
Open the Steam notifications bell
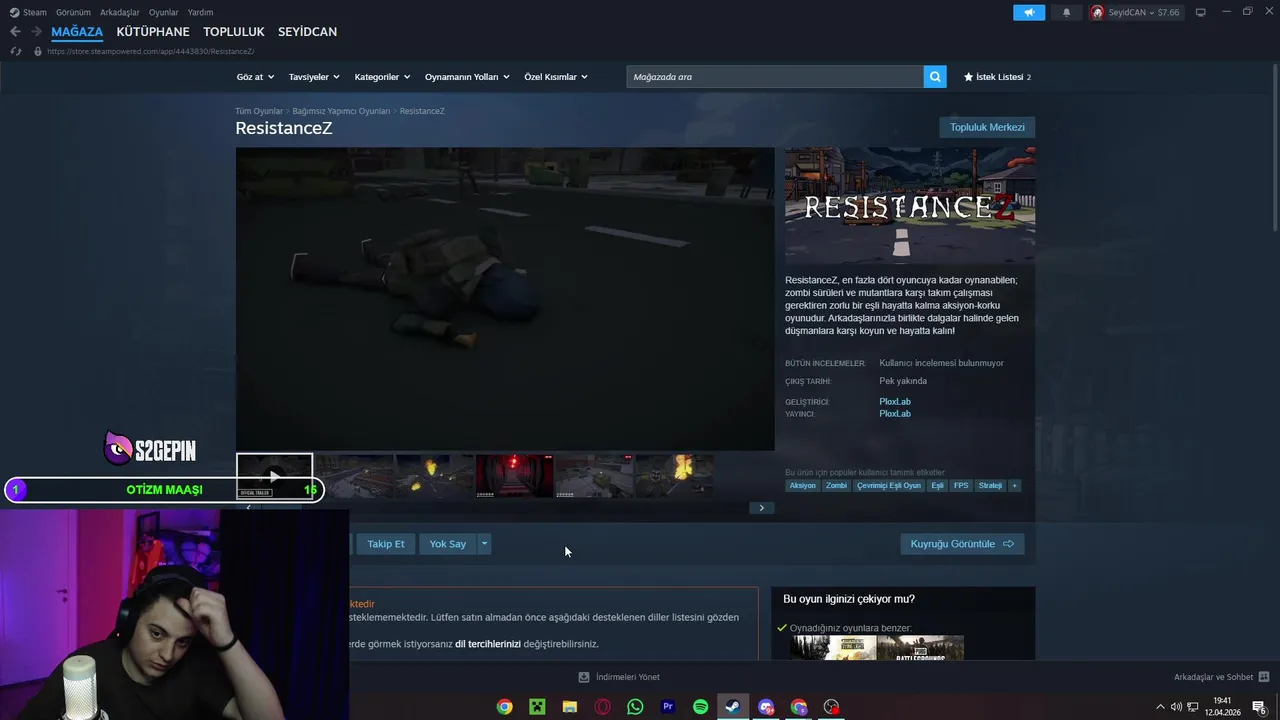tap(1066, 12)
